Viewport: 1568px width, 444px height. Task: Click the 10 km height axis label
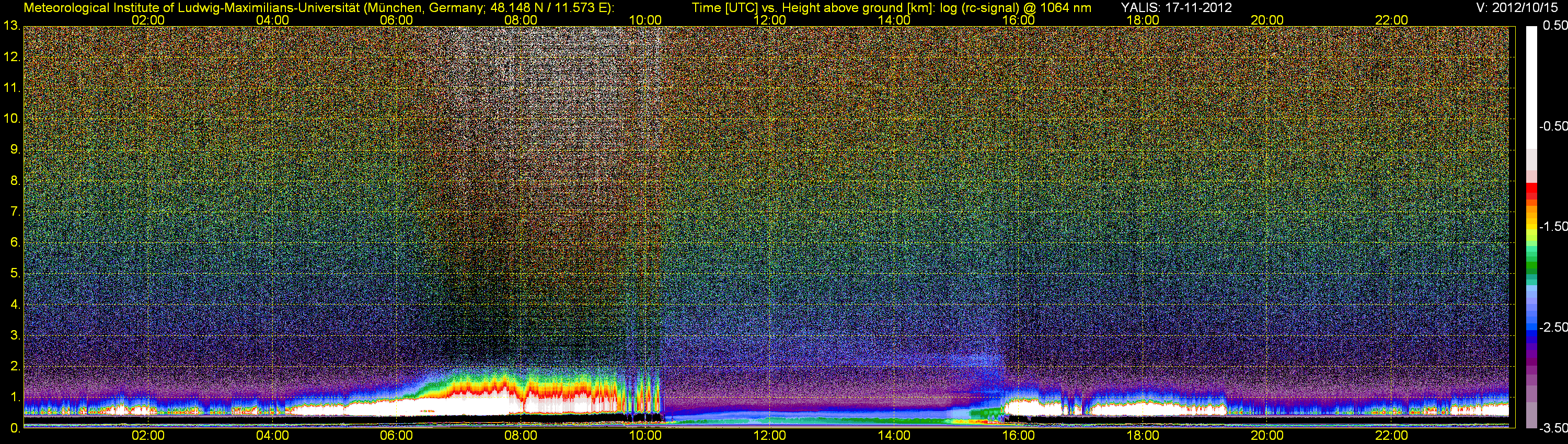click(11, 119)
